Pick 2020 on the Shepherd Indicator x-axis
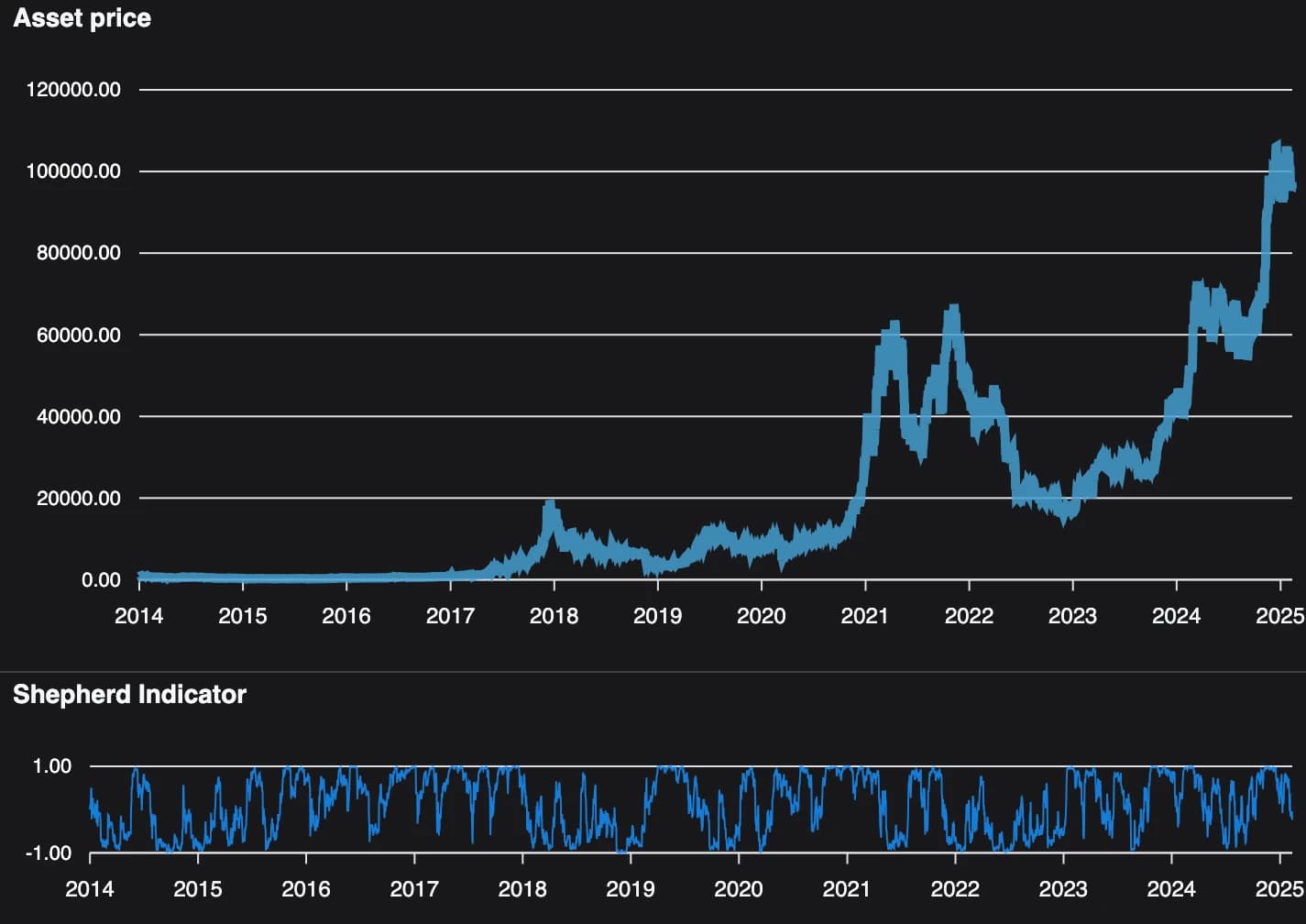 (x=739, y=889)
